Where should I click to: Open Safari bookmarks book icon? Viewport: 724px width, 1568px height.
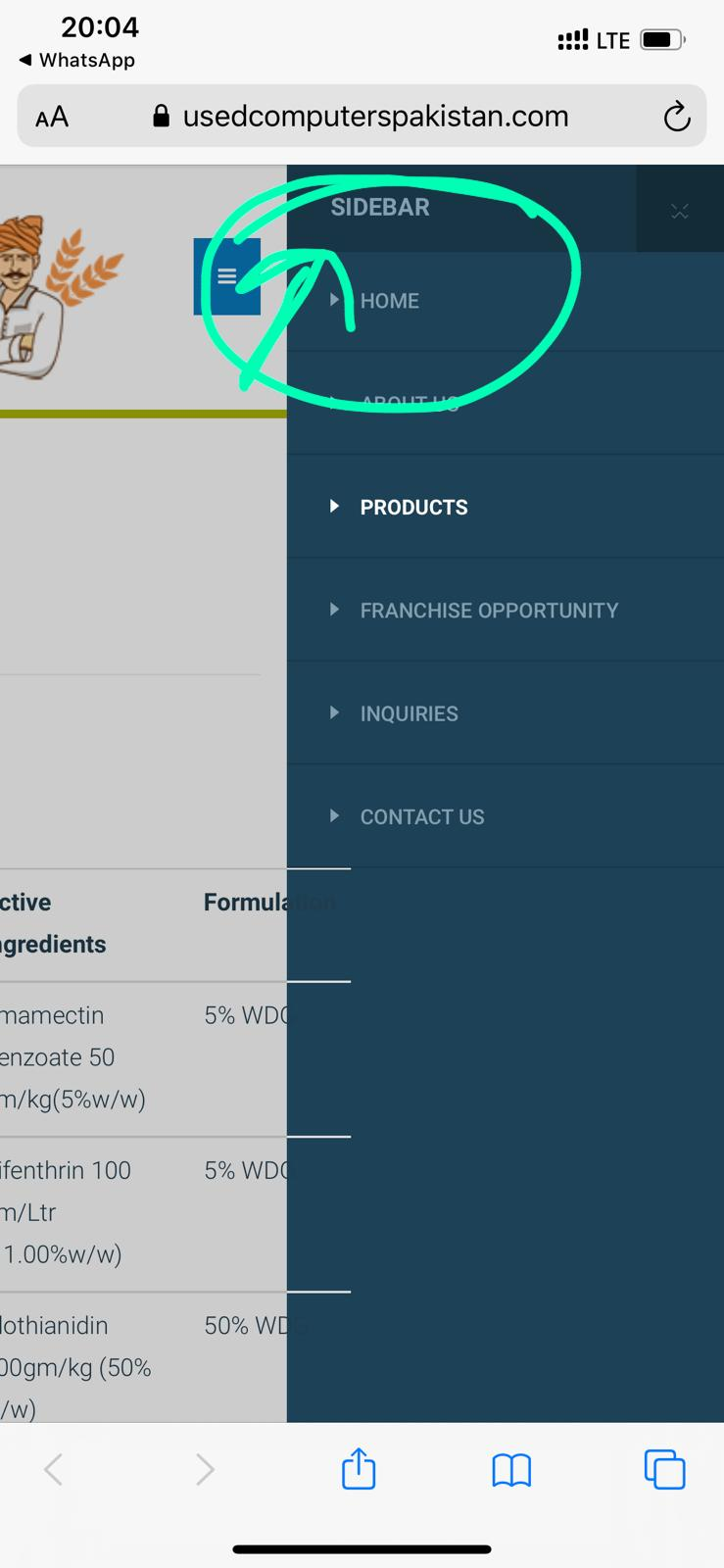[511, 1469]
